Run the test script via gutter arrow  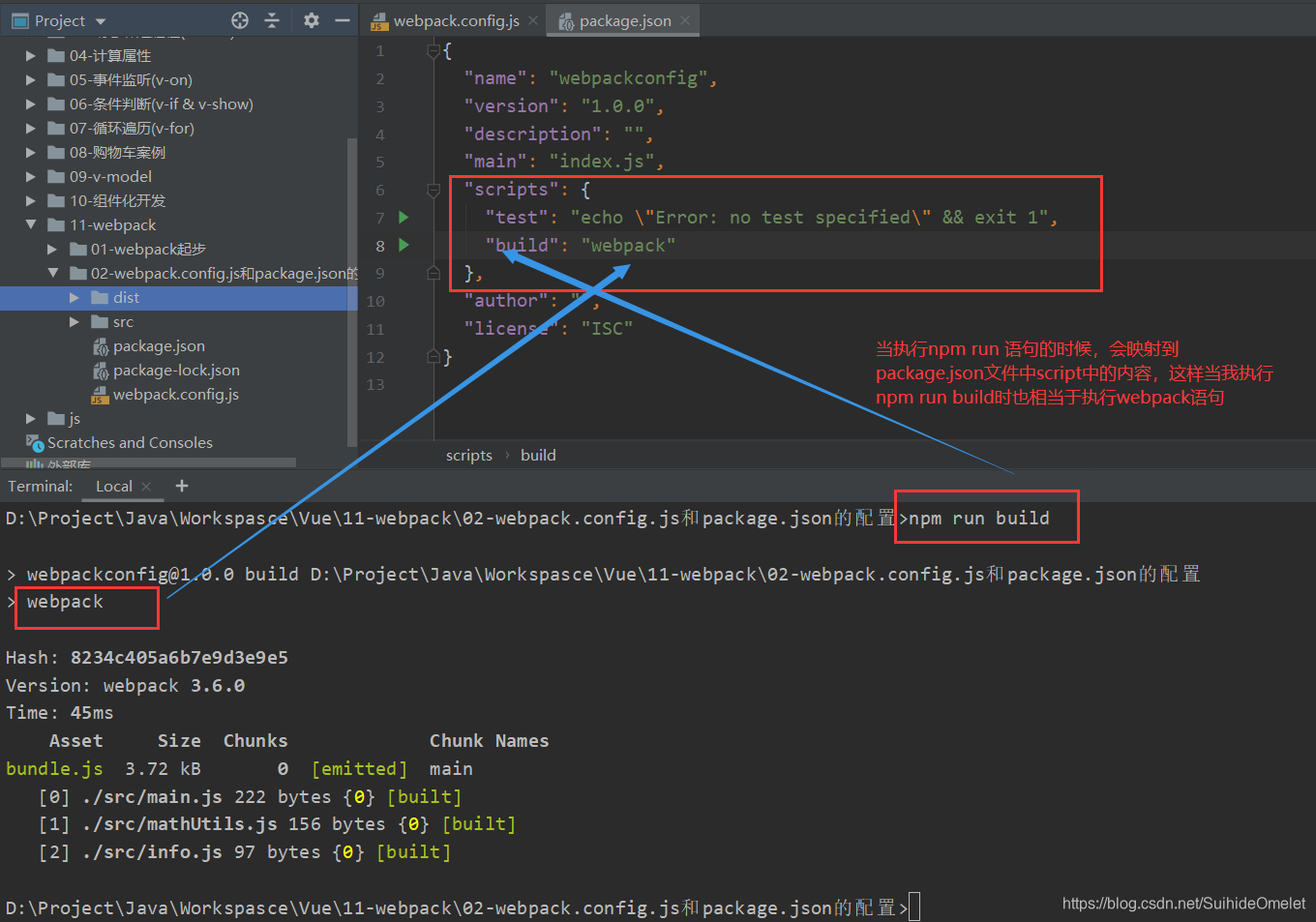[404, 217]
